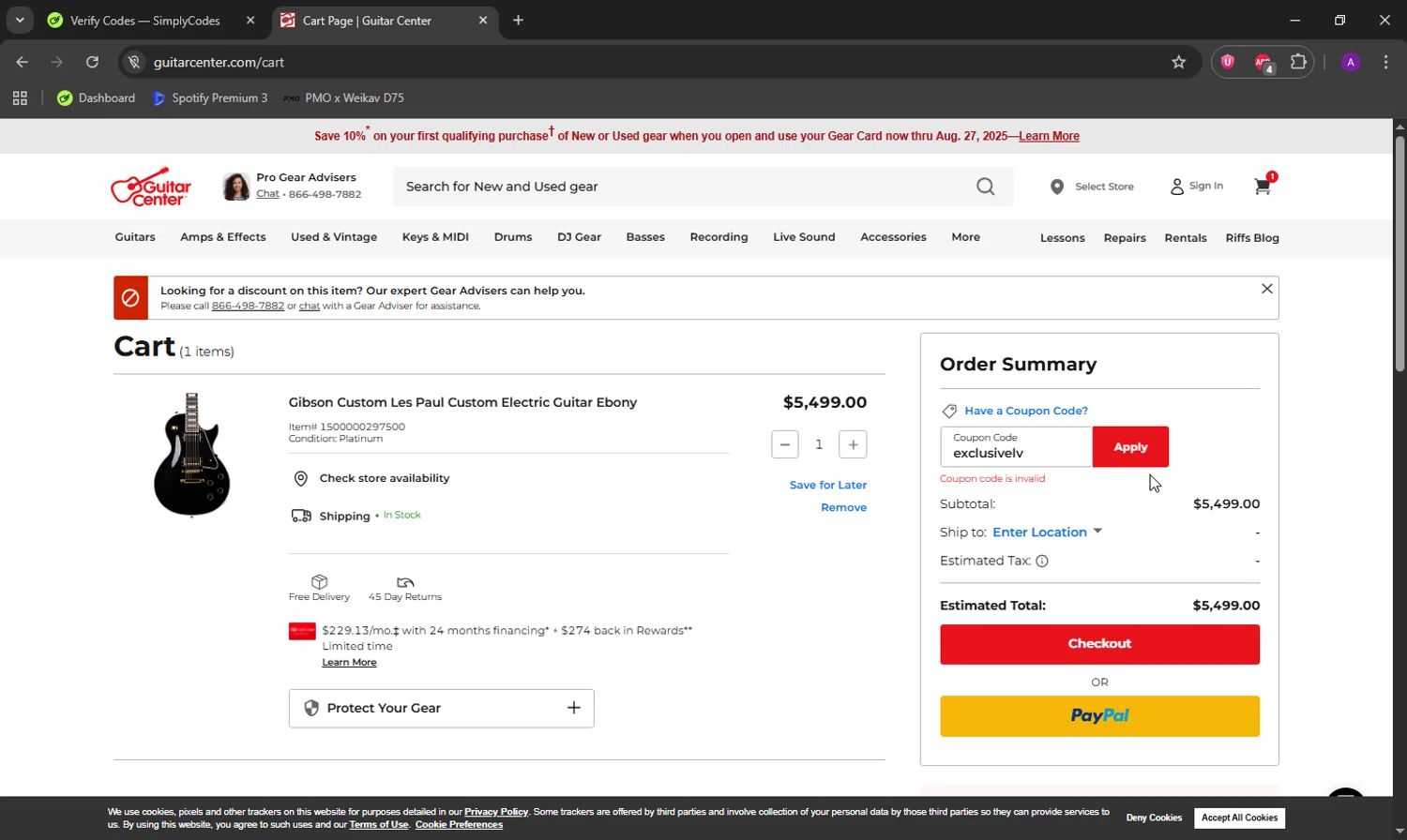
Task: Click the Sign In person icon
Action: point(1176,187)
